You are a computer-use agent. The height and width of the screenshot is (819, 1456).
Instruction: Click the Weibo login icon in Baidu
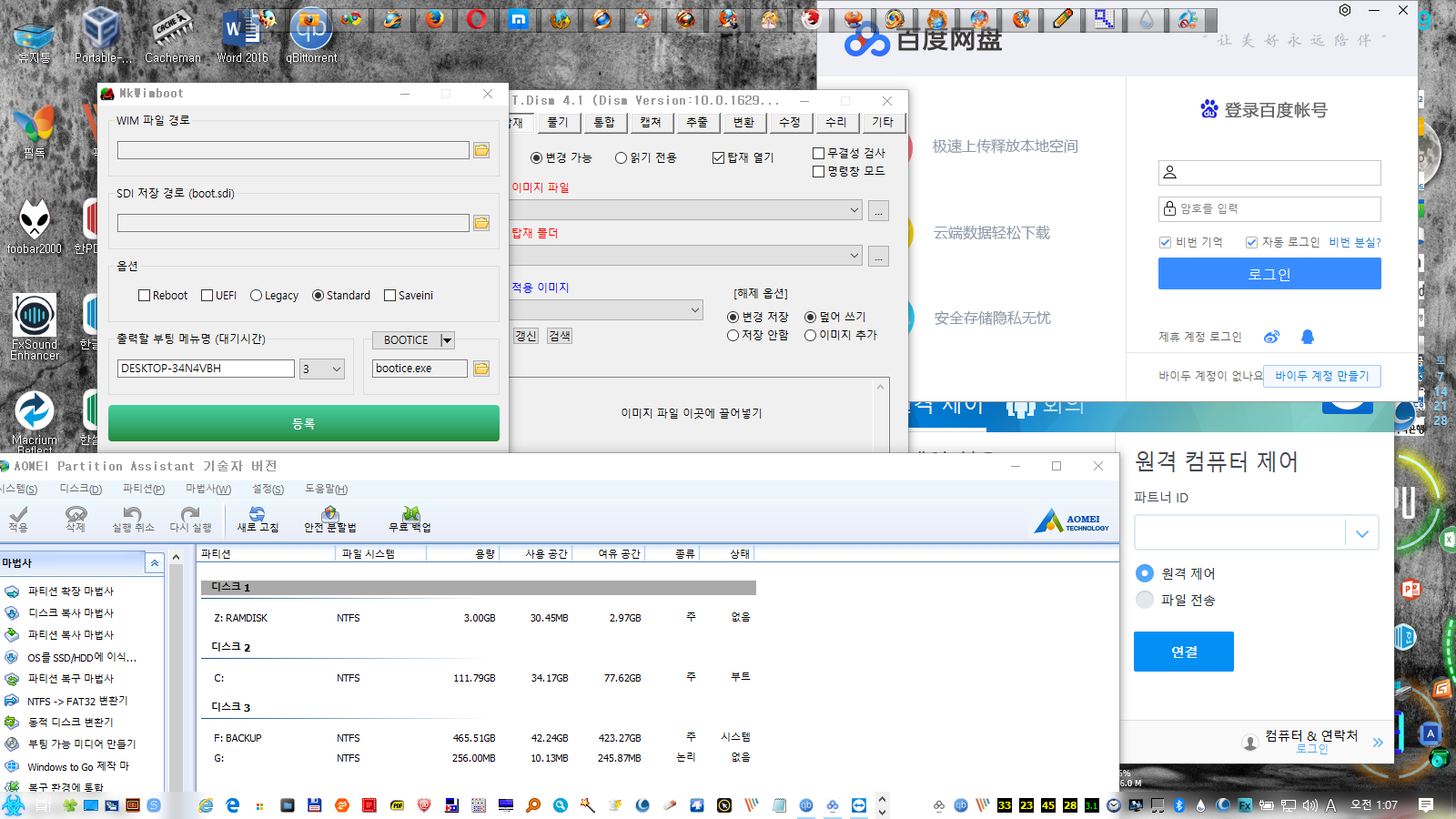(x=1272, y=337)
